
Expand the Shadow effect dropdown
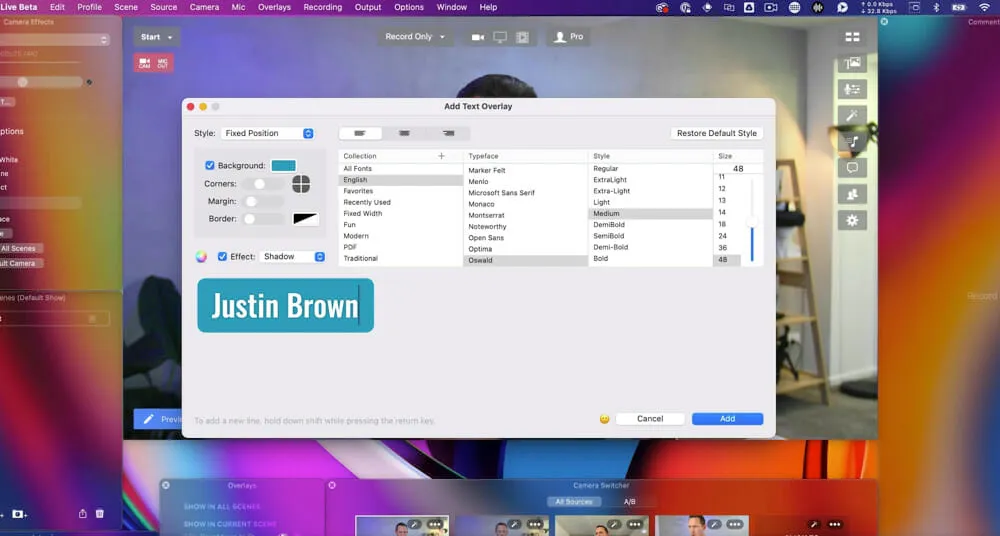tap(293, 257)
